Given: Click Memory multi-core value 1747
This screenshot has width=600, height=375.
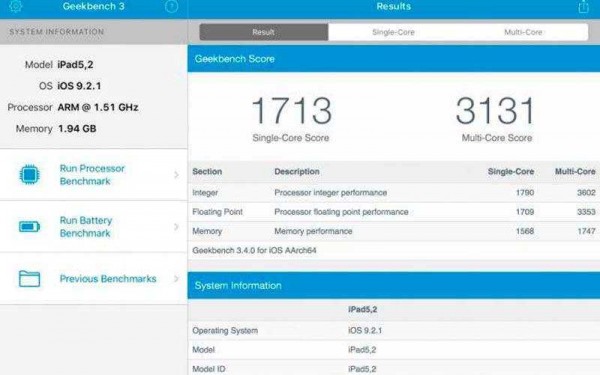Looking at the screenshot, I should (x=586, y=231).
